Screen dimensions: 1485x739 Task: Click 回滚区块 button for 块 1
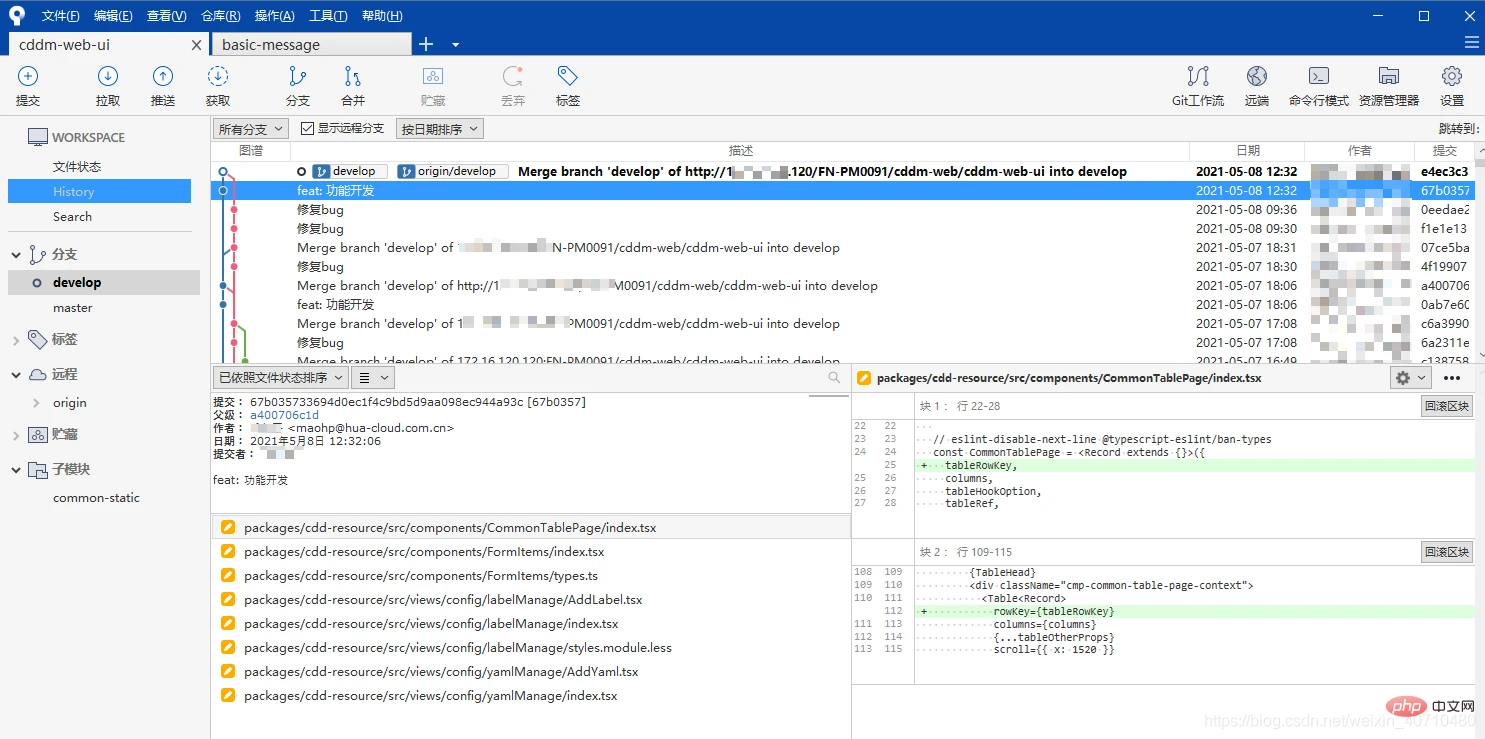point(1447,406)
